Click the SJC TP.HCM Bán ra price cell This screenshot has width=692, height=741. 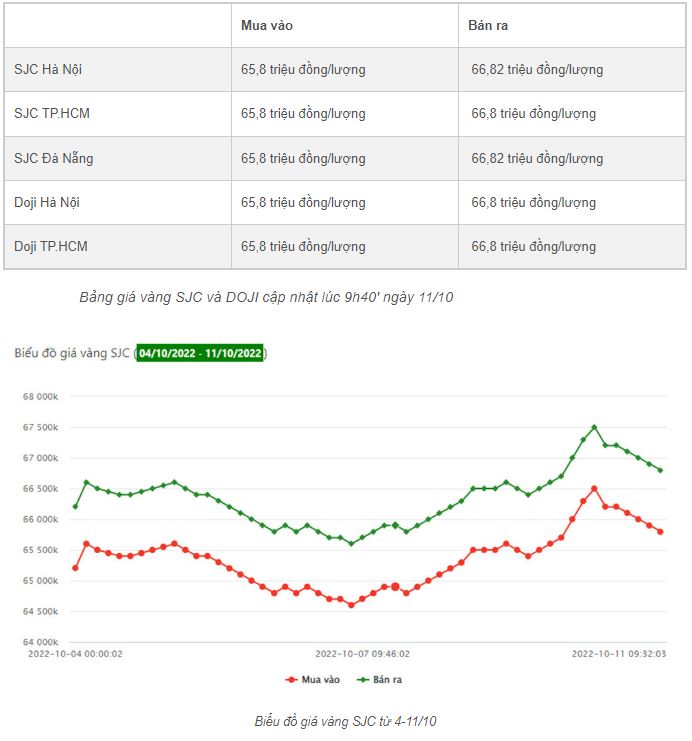tap(533, 114)
